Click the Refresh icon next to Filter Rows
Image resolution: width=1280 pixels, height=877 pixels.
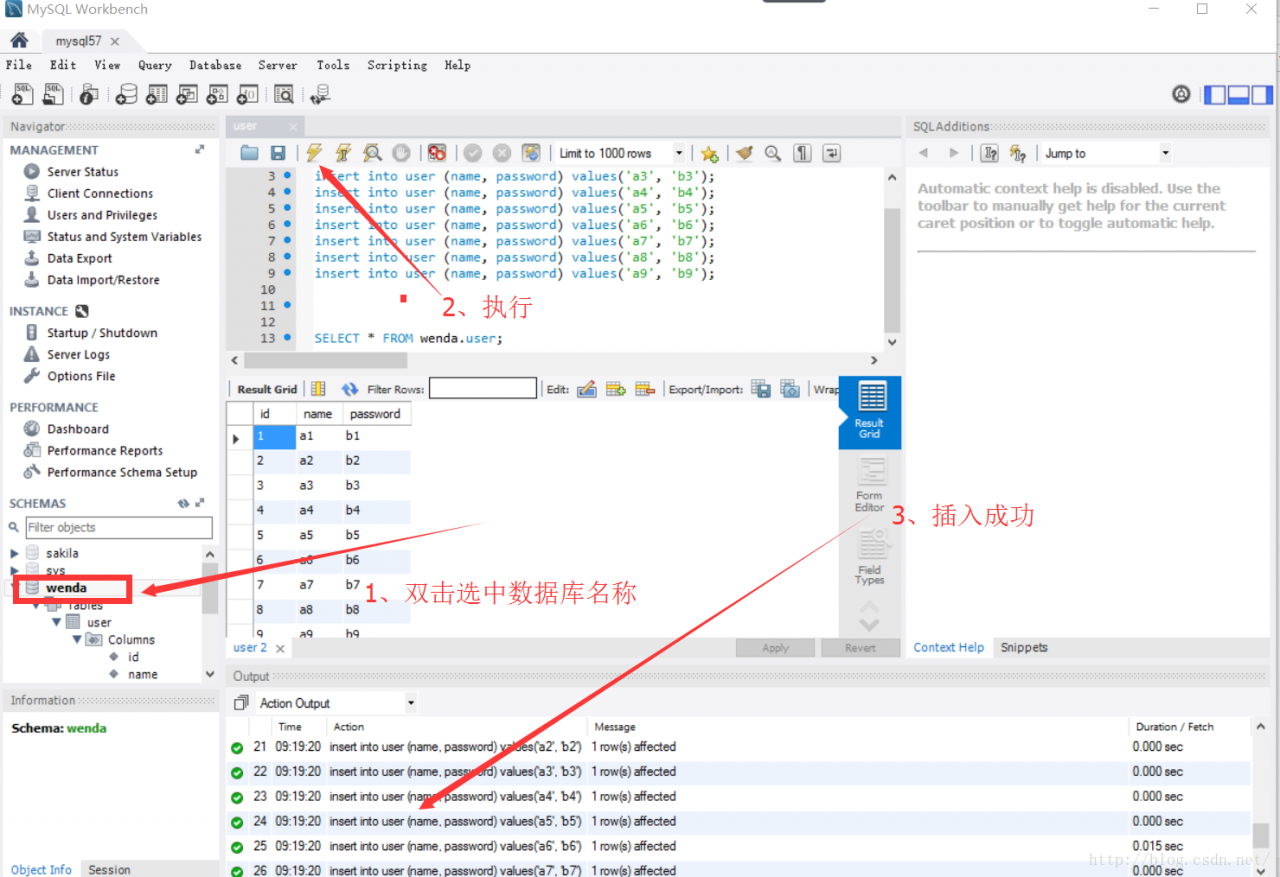pos(348,388)
